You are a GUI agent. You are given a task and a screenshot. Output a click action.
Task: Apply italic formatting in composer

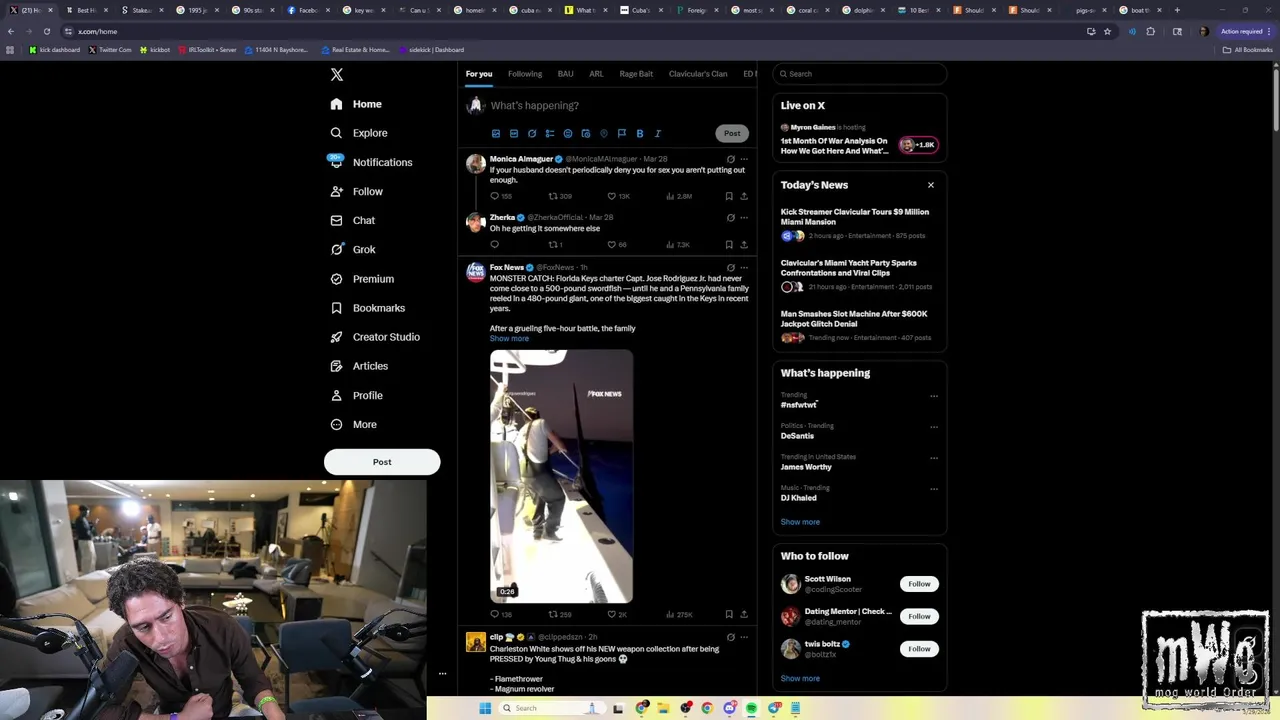[658, 133]
